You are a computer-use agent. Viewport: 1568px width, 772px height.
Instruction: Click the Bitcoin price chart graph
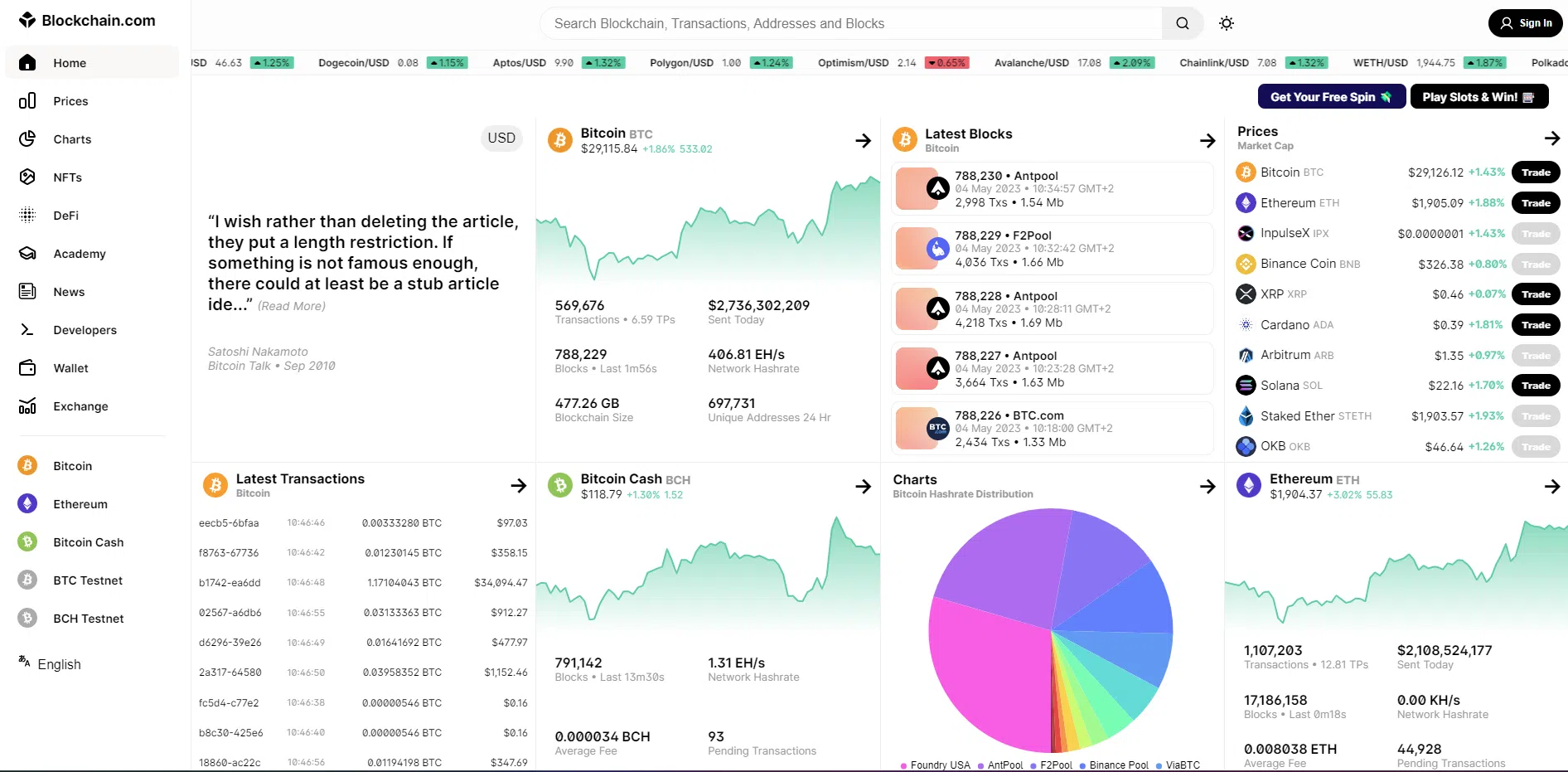click(708, 228)
